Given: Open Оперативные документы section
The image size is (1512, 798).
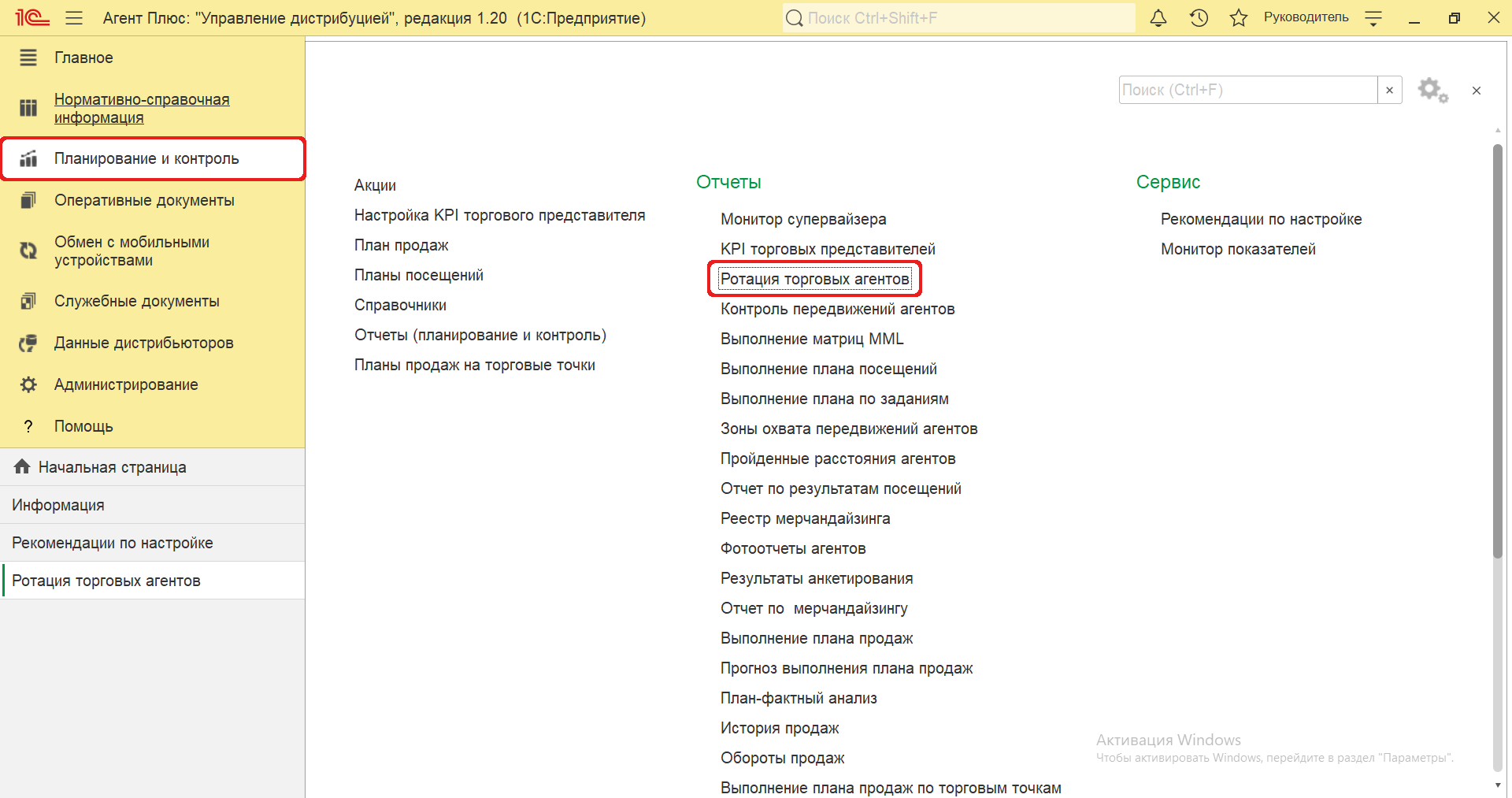Looking at the screenshot, I should coord(144,200).
